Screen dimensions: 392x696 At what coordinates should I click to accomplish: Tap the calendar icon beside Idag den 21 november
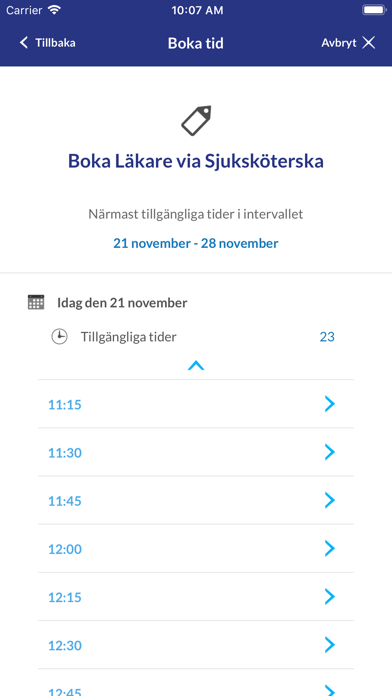(36, 302)
